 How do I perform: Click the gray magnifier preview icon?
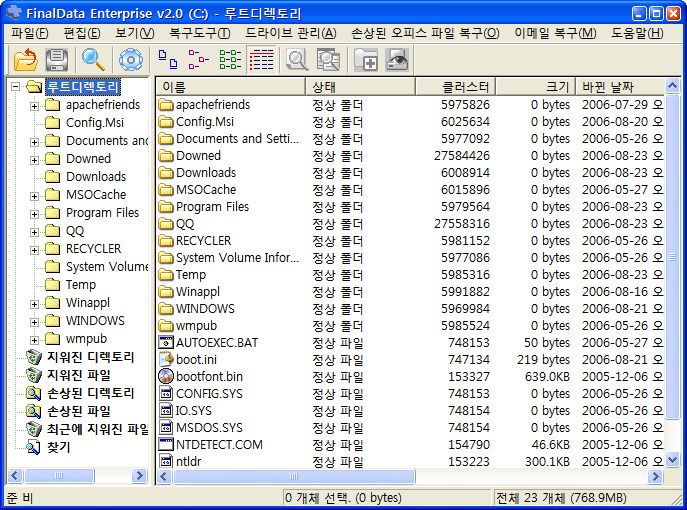[297, 60]
